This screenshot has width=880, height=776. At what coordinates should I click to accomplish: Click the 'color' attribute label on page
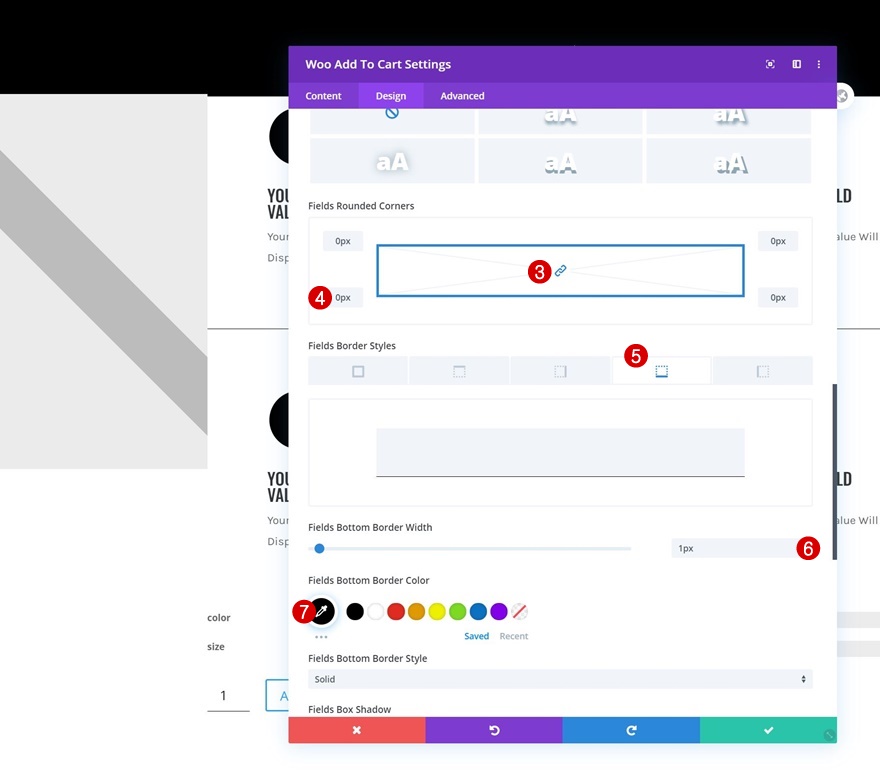pyautogui.click(x=218, y=618)
